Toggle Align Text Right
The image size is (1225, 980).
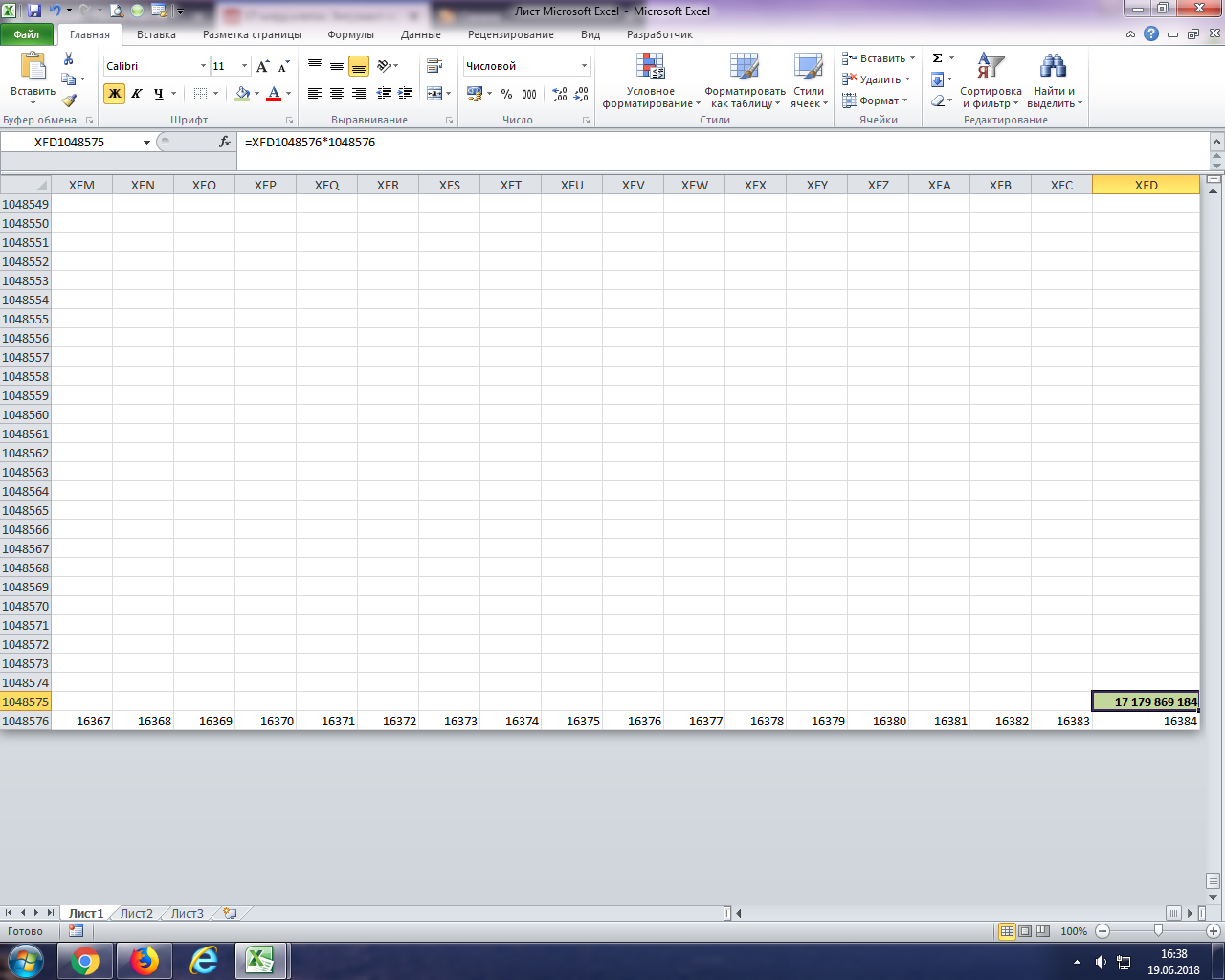tap(359, 94)
